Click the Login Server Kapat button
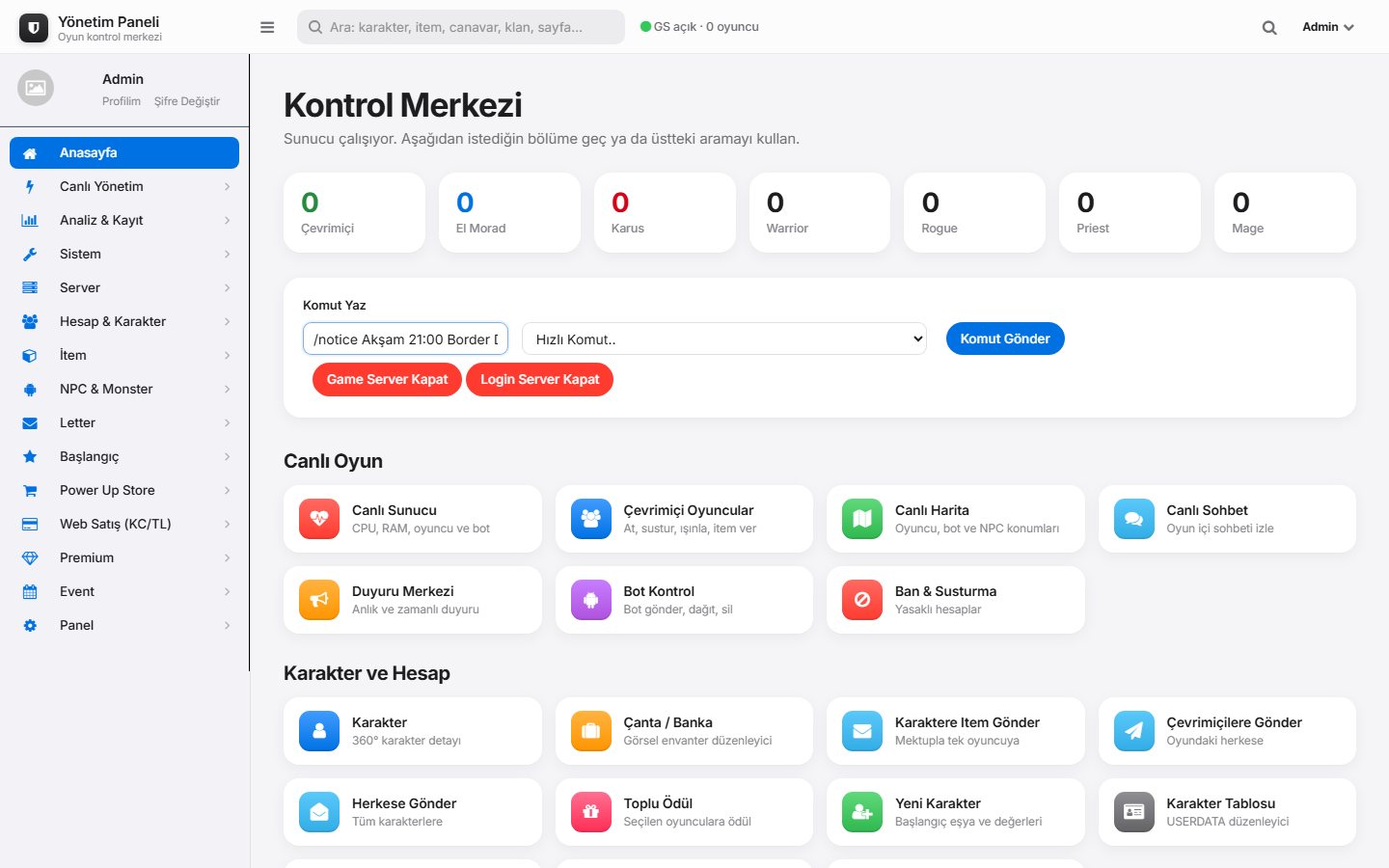1389x868 pixels. pyautogui.click(x=539, y=379)
